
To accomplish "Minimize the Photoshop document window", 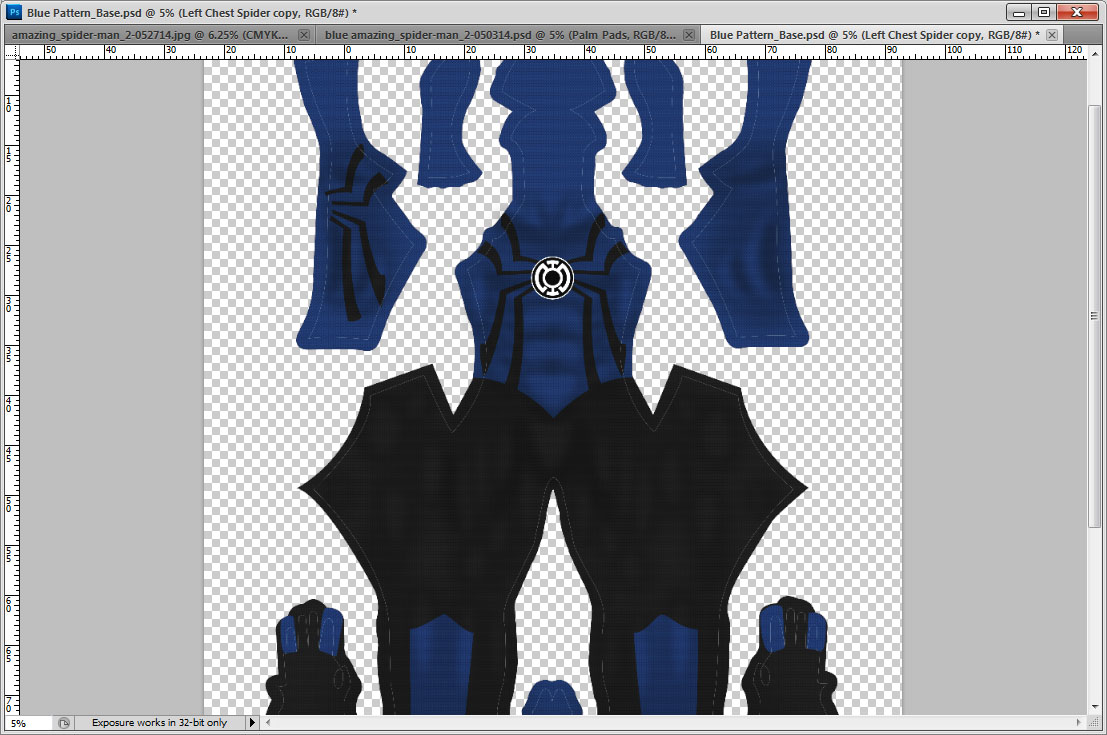I will pyautogui.click(x=1018, y=12).
